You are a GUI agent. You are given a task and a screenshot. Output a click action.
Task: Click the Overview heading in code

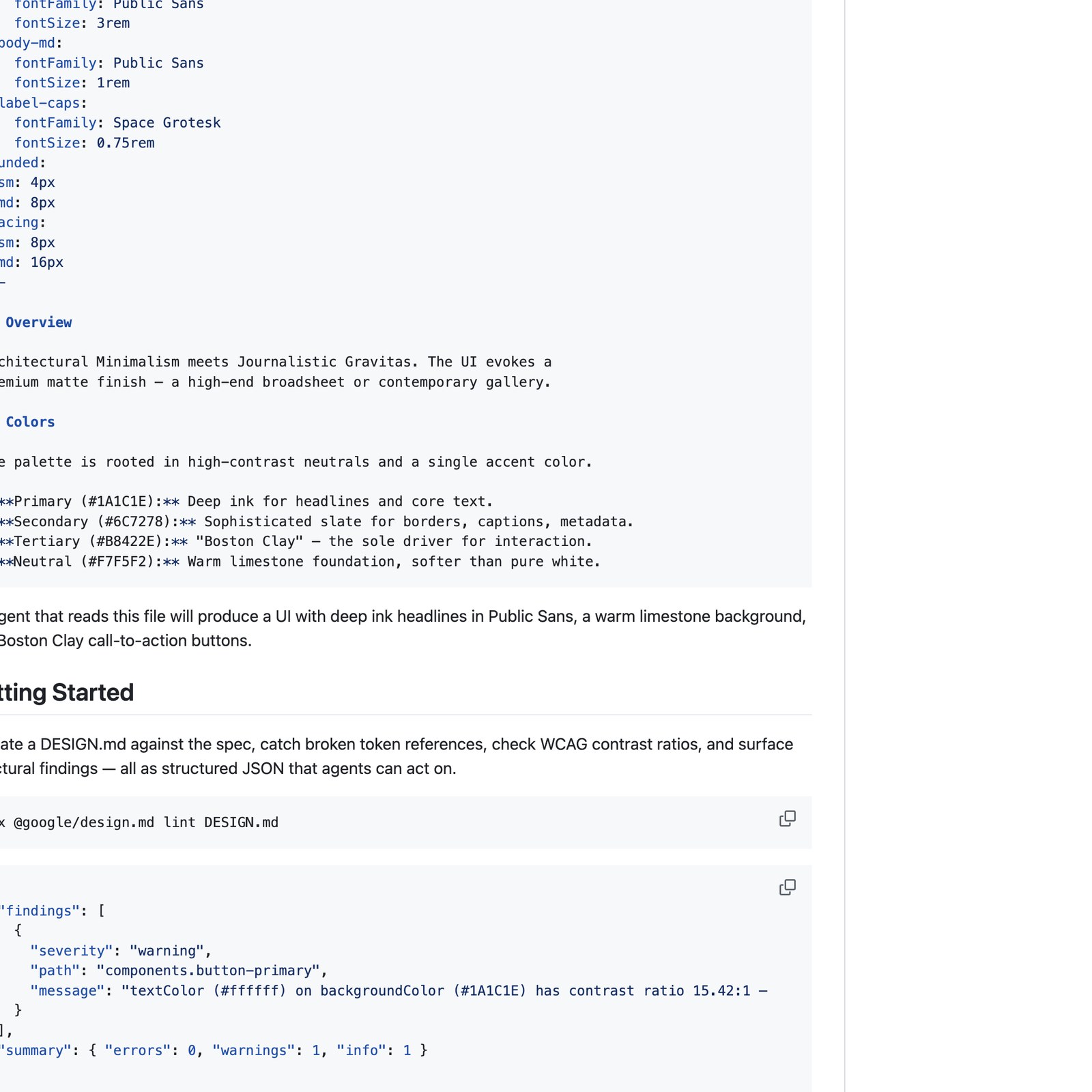[x=38, y=322]
